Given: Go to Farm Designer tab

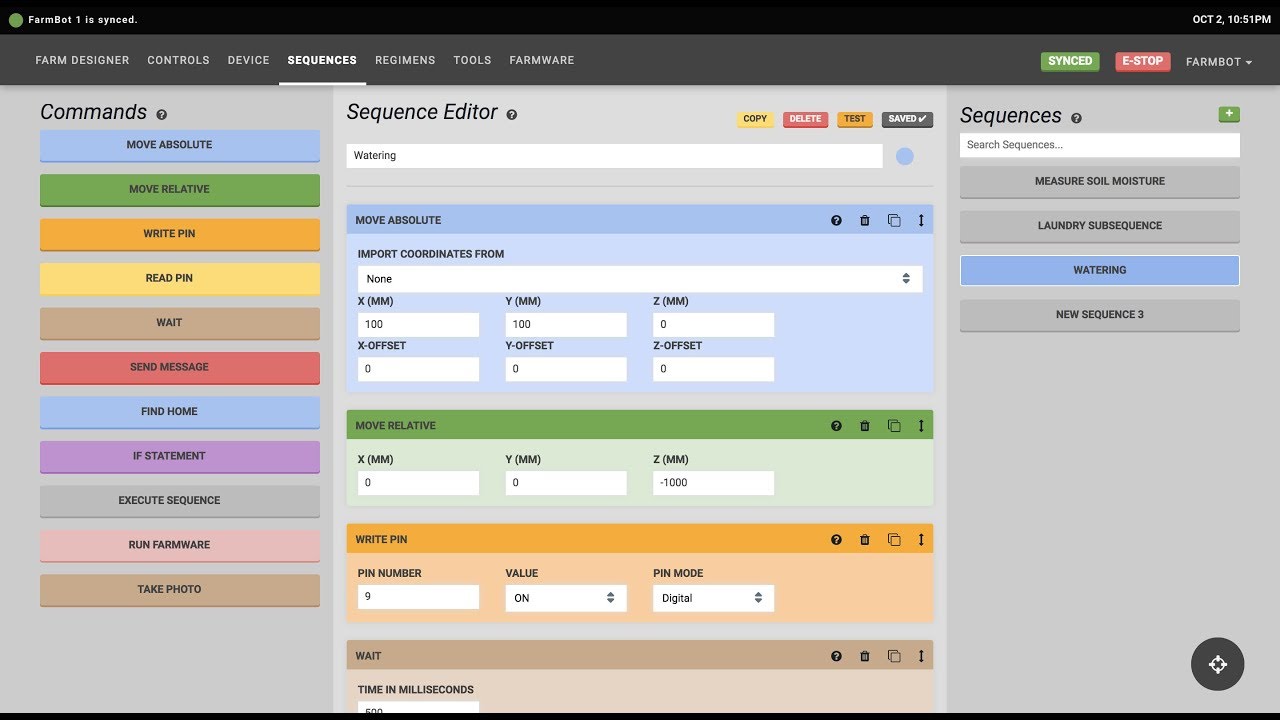Looking at the screenshot, I should (x=82, y=60).
